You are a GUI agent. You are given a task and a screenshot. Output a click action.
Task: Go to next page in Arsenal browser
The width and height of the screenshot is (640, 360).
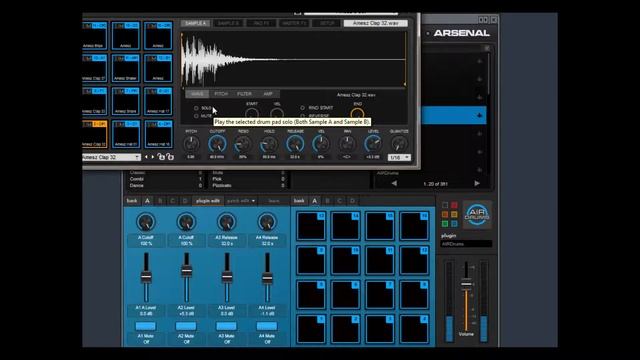[x=477, y=184]
